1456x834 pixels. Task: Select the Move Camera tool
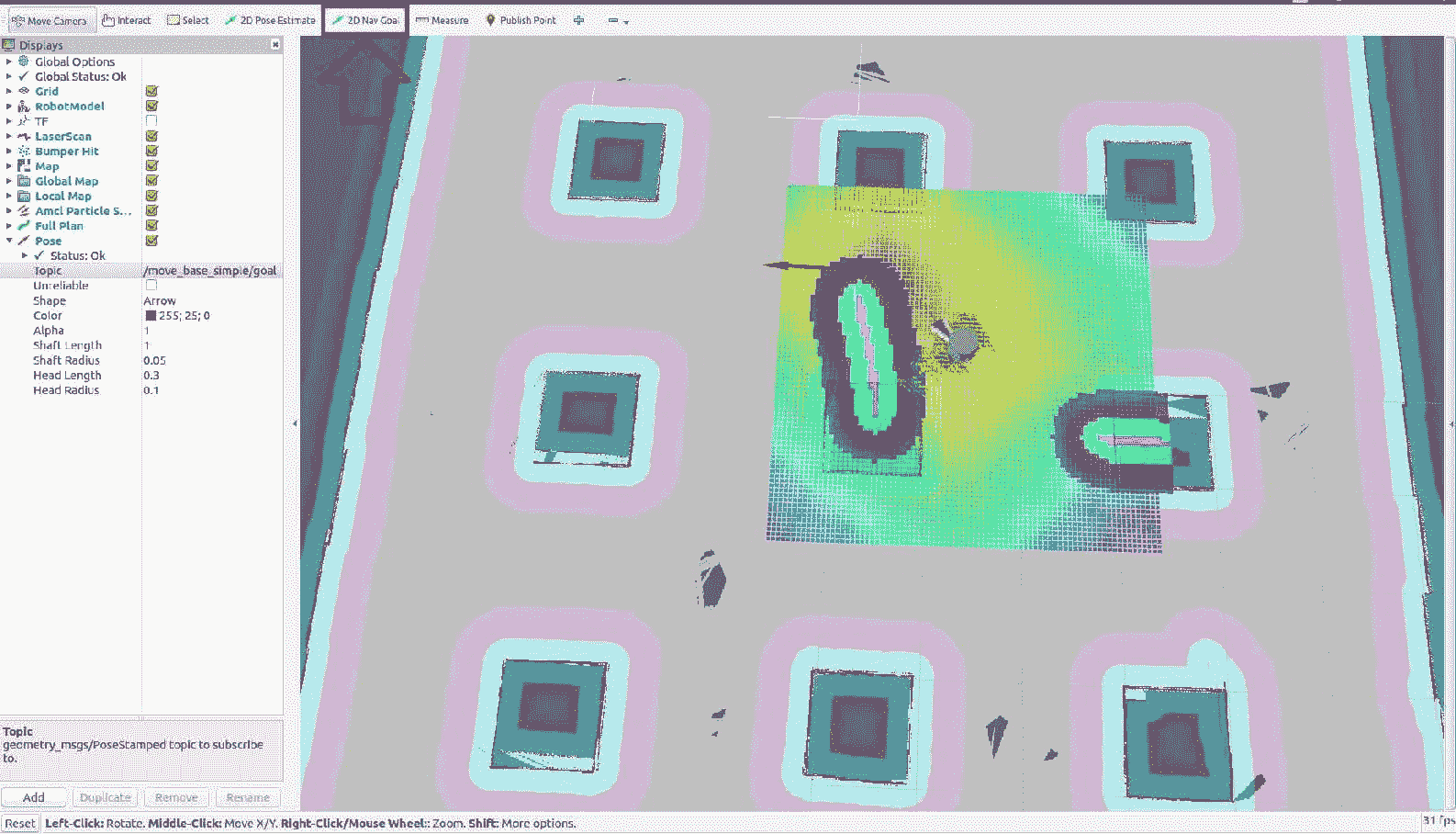[x=49, y=20]
